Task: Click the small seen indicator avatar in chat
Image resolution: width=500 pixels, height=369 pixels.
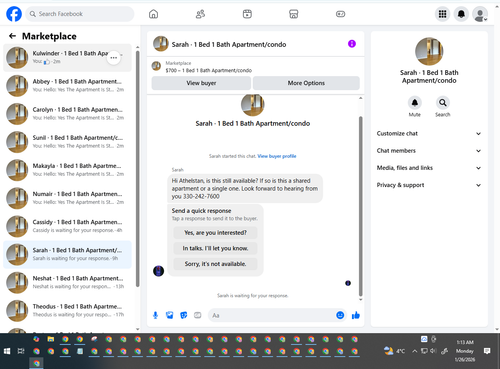Action: coord(348,283)
